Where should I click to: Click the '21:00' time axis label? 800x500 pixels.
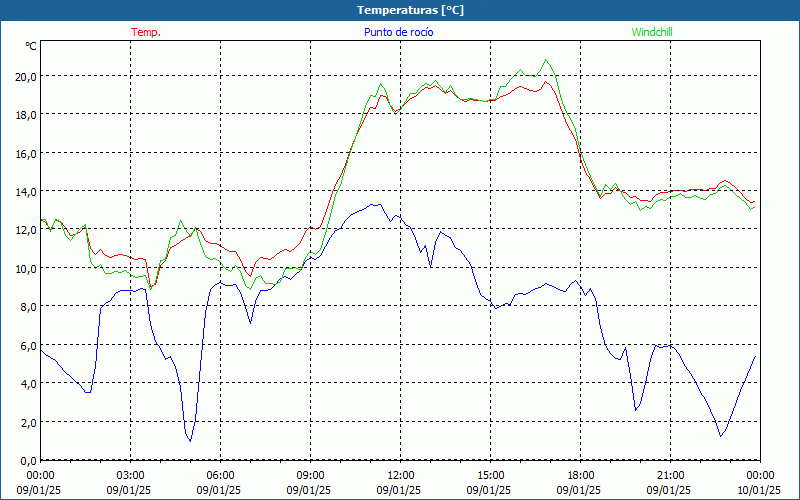coord(670,476)
